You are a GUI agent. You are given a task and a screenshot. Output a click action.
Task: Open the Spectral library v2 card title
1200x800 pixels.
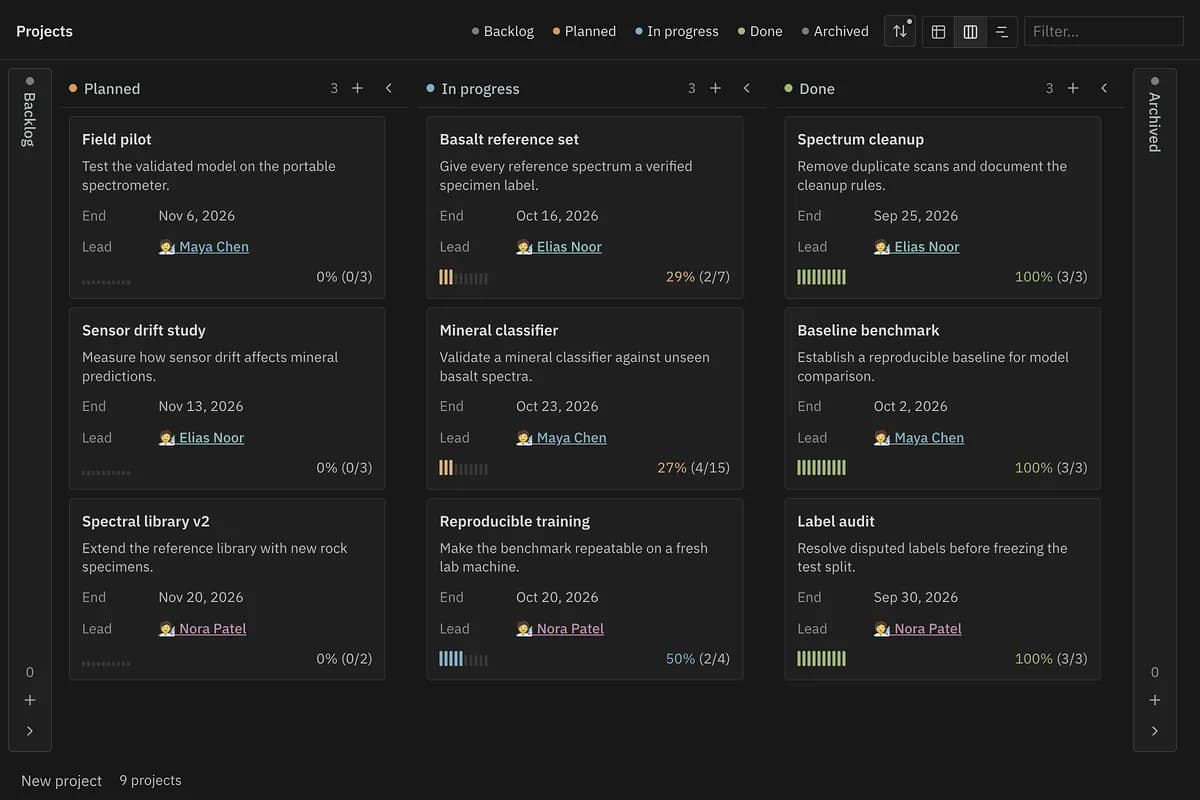[x=146, y=521]
